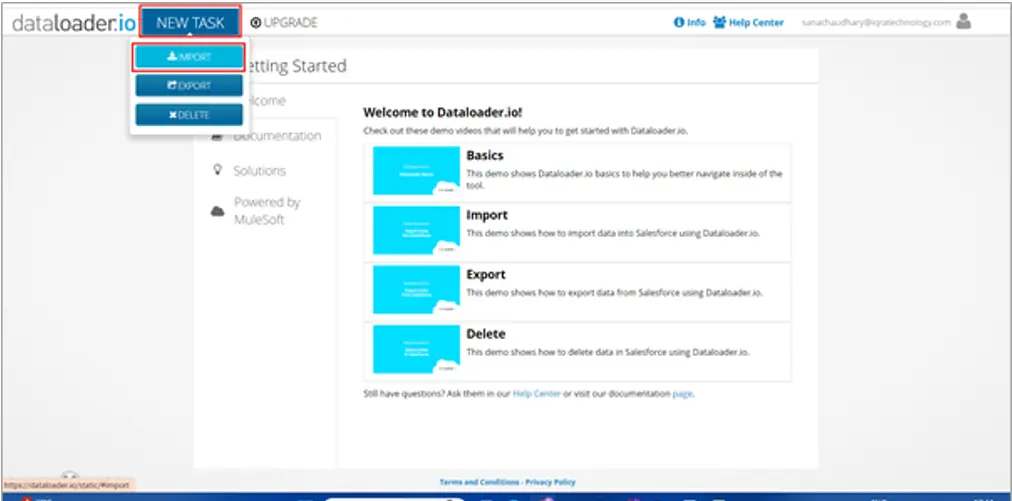The width and height of the screenshot is (1012, 501).
Task: Choose EXPORT from the dropdown
Action: coord(189,85)
